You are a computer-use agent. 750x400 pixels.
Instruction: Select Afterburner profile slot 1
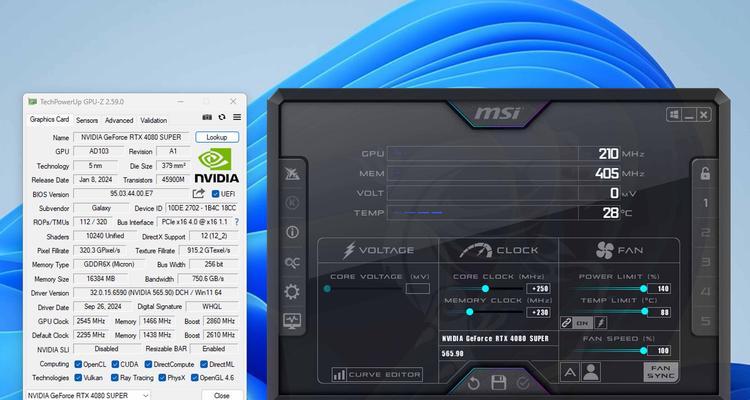coord(705,203)
